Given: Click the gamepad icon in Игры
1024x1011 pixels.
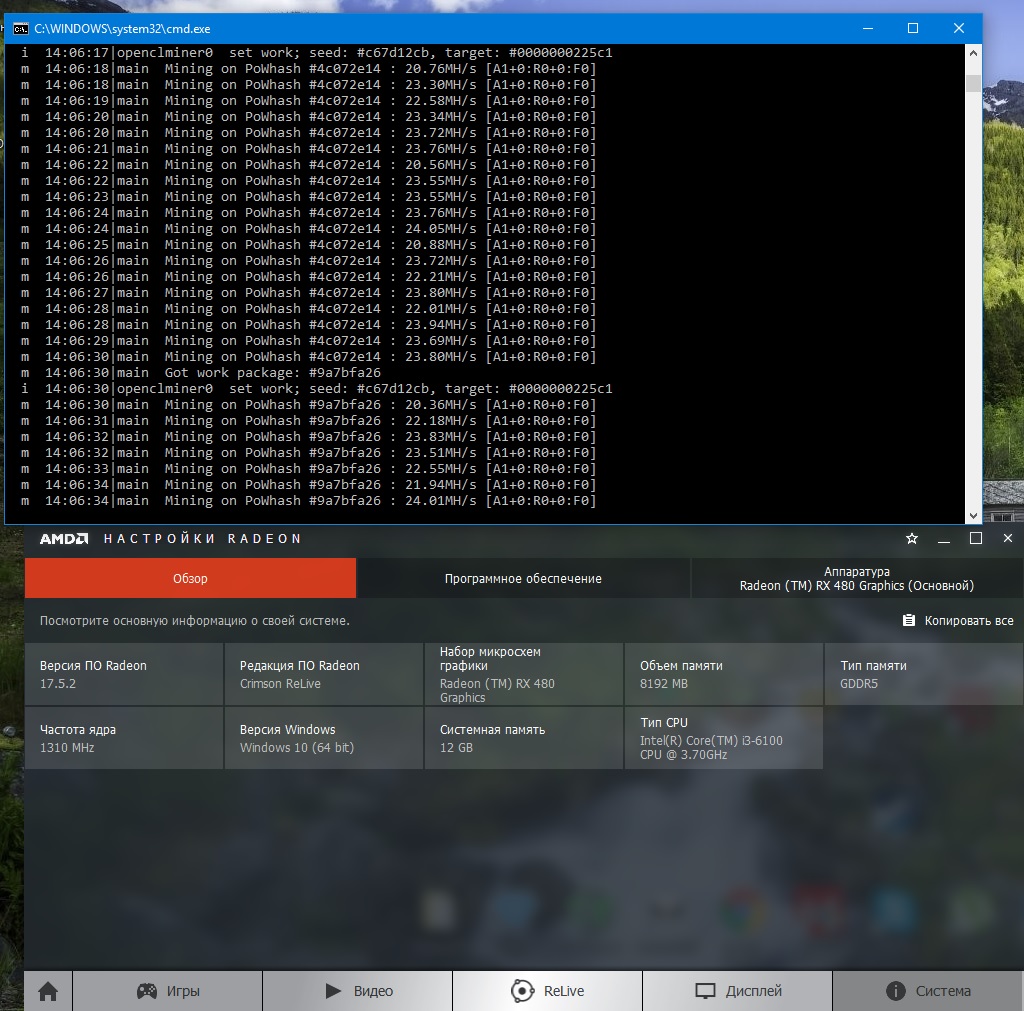Looking at the screenshot, I should pyautogui.click(x=146, y=991).
